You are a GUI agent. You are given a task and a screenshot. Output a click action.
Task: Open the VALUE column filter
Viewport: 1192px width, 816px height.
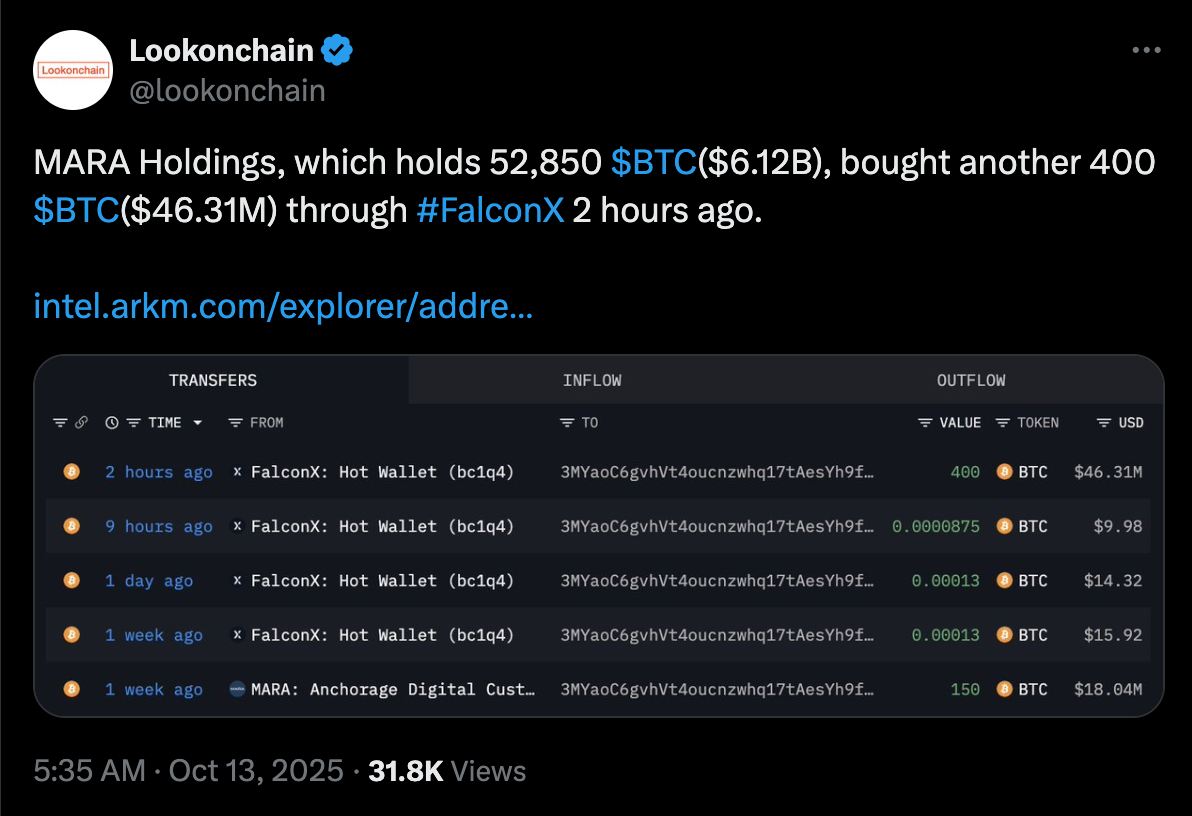pyautogui.click(x=925, y=423)
